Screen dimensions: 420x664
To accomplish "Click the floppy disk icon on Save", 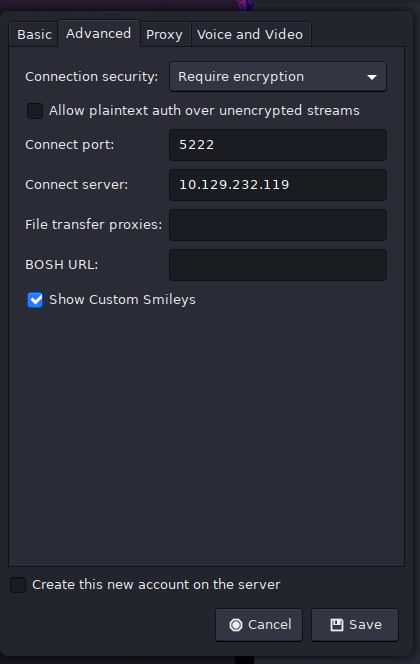I will click(337, 625).
